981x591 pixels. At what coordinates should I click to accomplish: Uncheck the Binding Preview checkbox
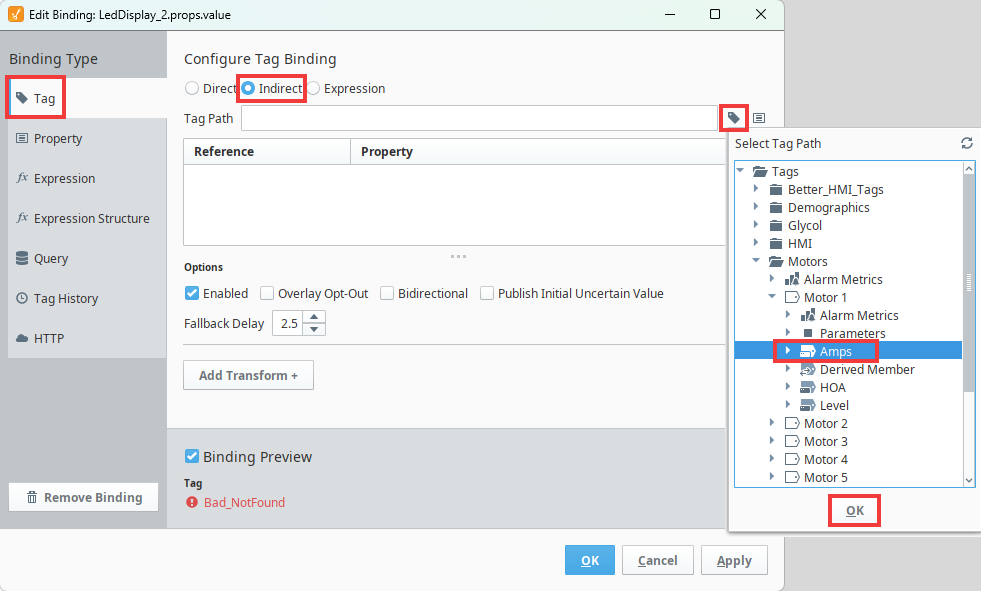pyautogui.click(x=192, y=457)
